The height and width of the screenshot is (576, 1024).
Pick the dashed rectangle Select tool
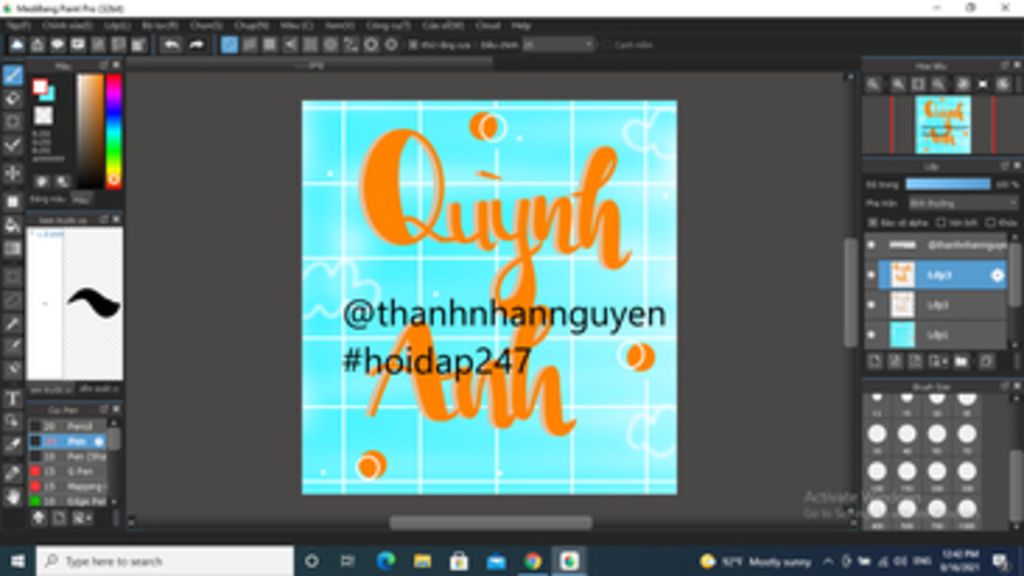12,278
